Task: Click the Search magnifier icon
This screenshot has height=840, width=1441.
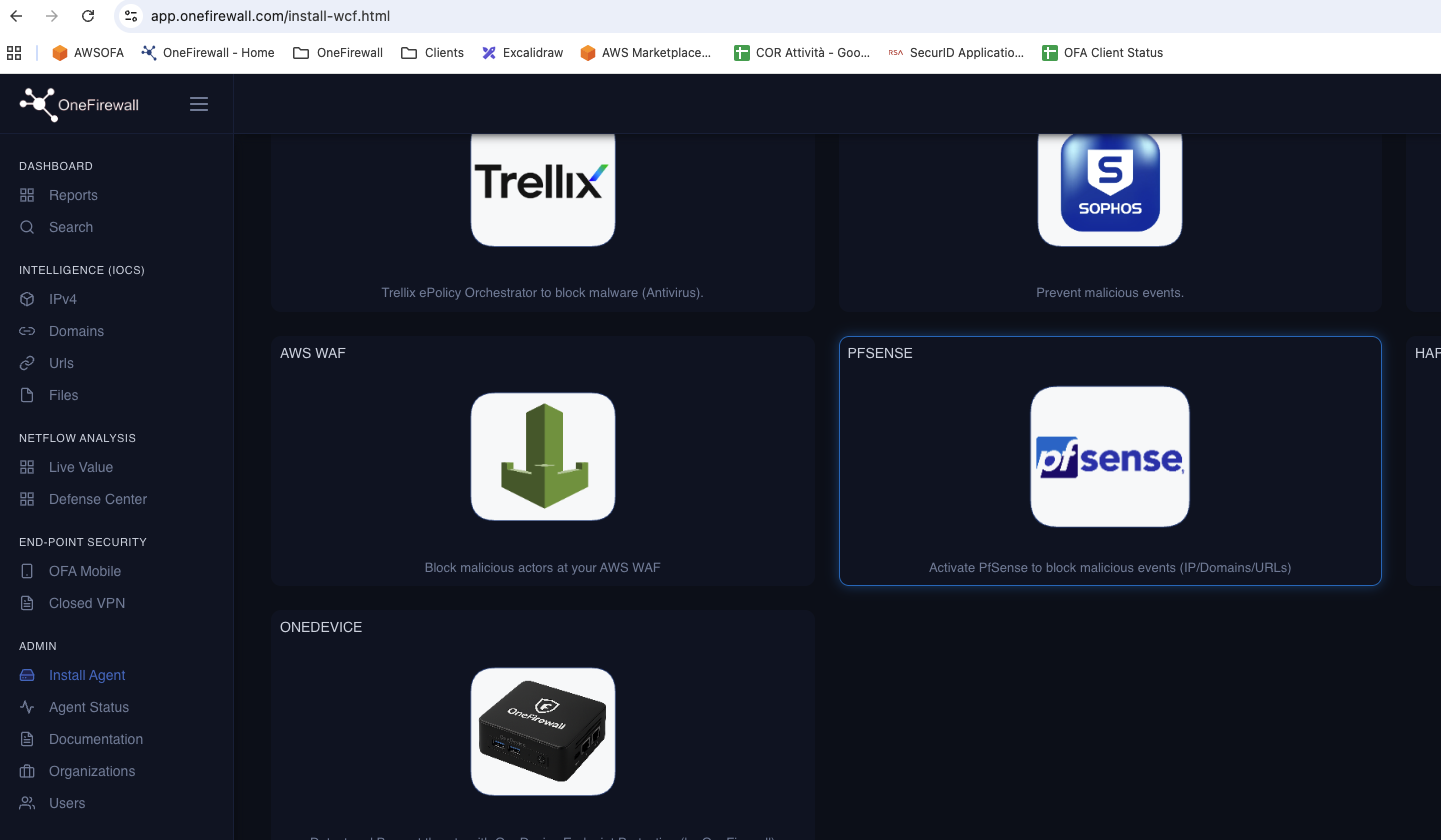Action: pos(27,227)
